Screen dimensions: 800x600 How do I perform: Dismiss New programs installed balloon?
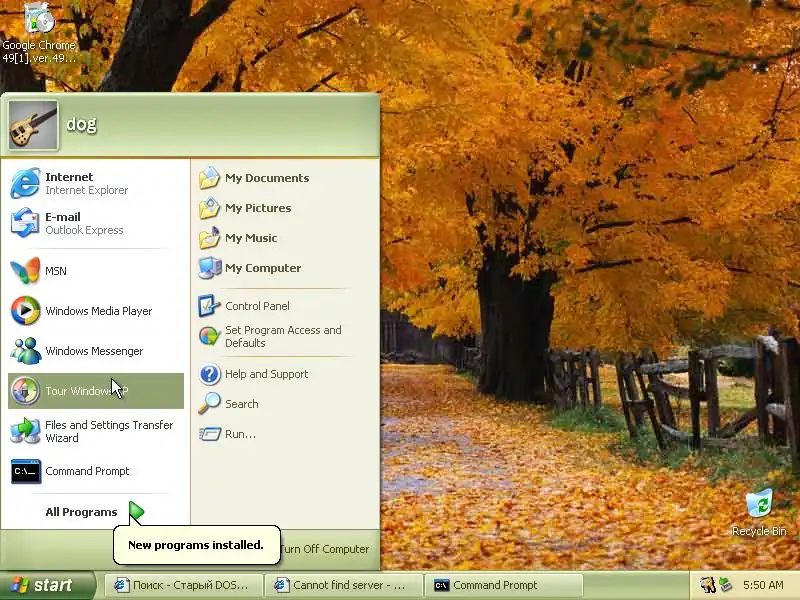pos(196,545)
